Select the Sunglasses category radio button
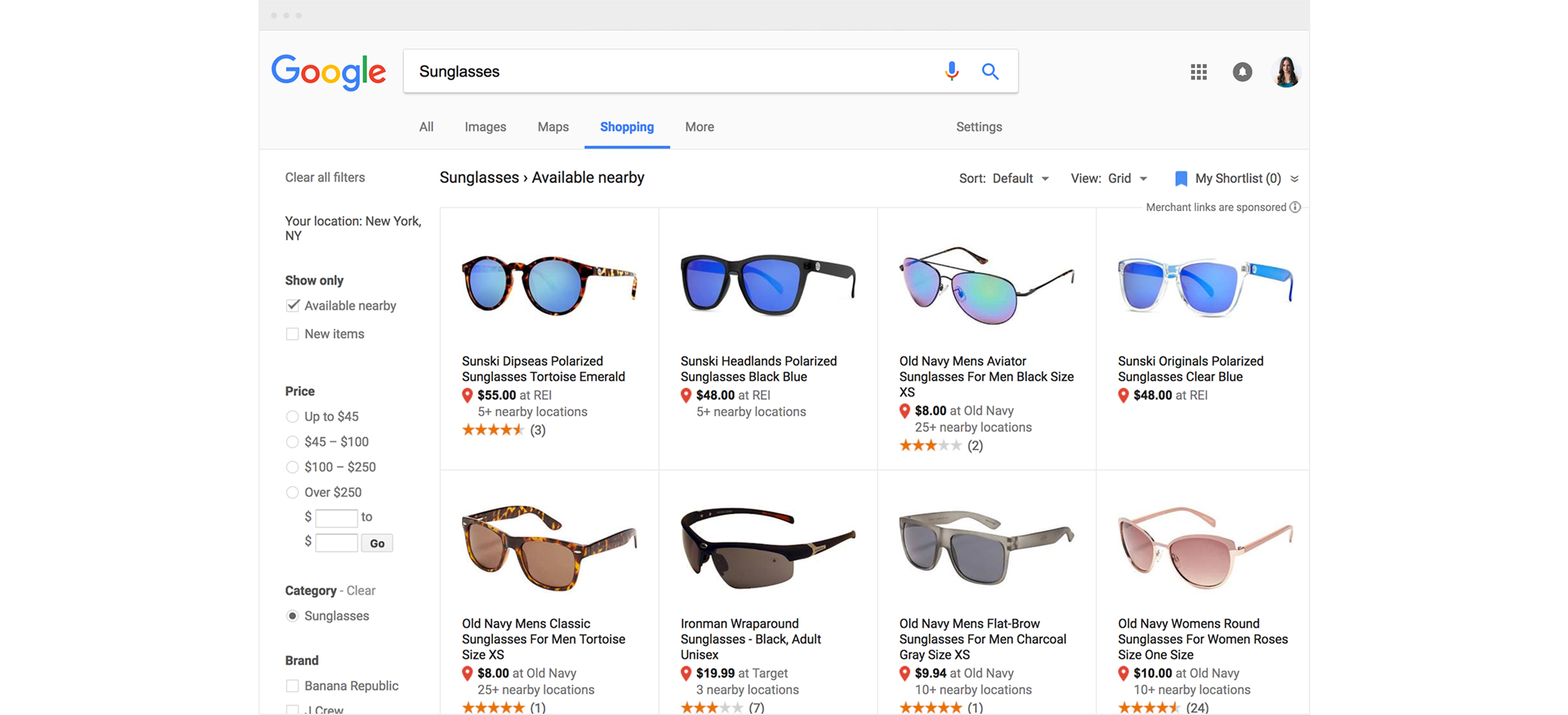The image size is (1568, 715). 292,616
